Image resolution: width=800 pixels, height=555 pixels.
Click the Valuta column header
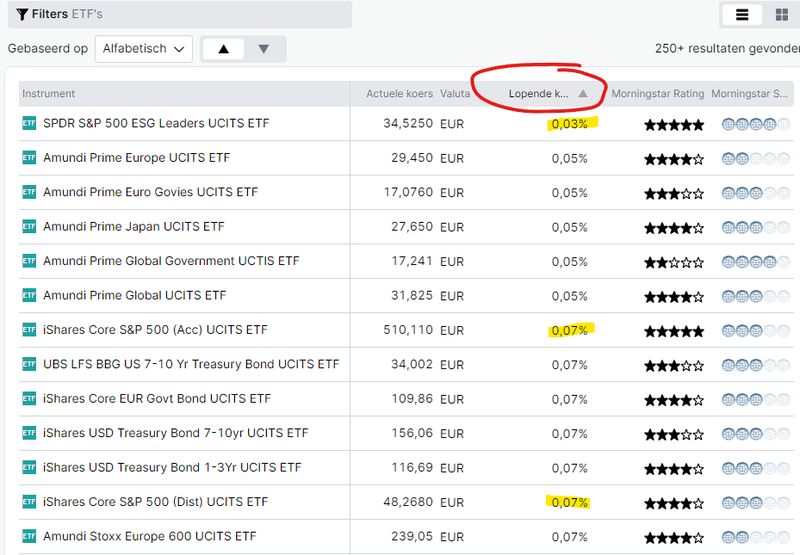point(456,94)
